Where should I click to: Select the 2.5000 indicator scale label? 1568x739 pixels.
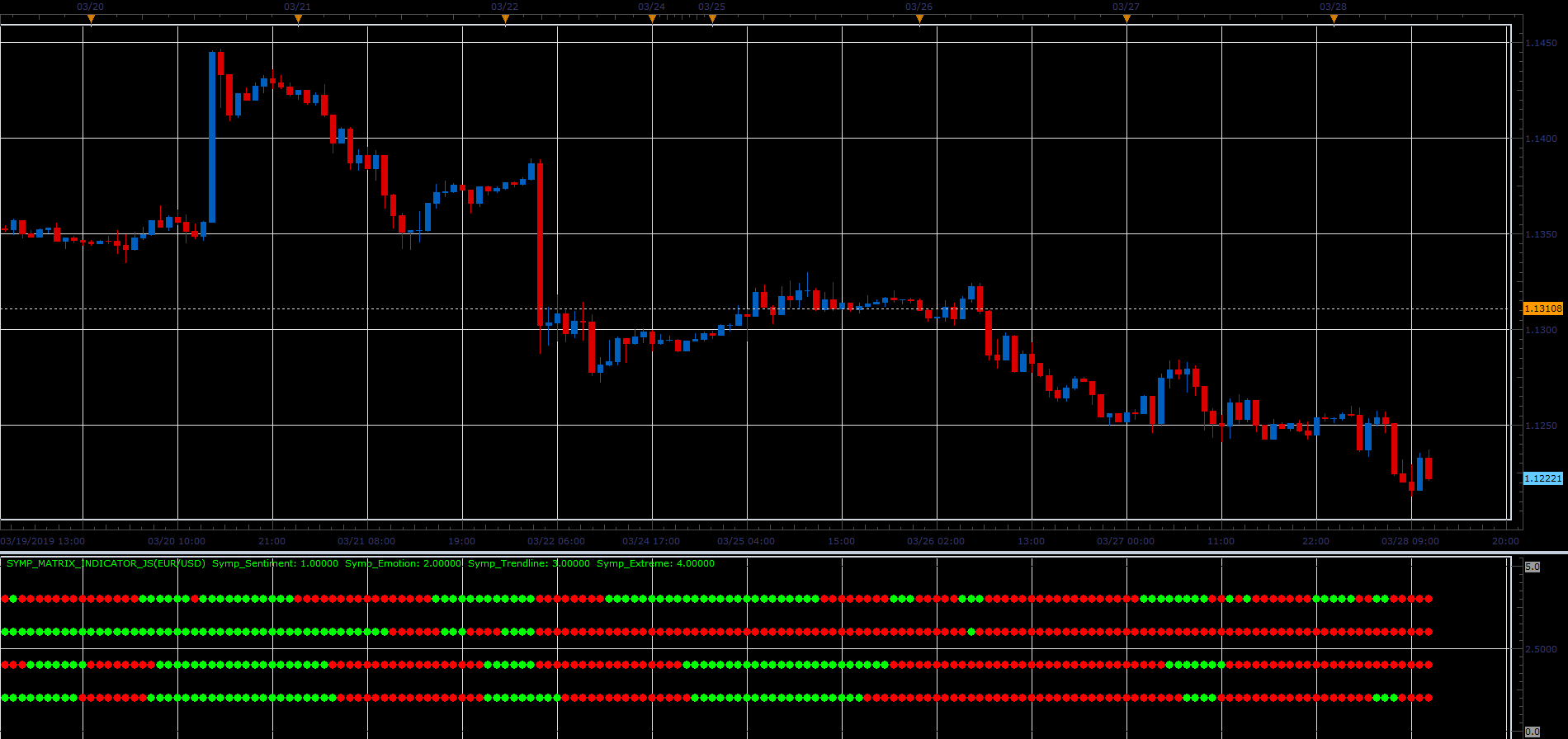(x=1541, y=649)
